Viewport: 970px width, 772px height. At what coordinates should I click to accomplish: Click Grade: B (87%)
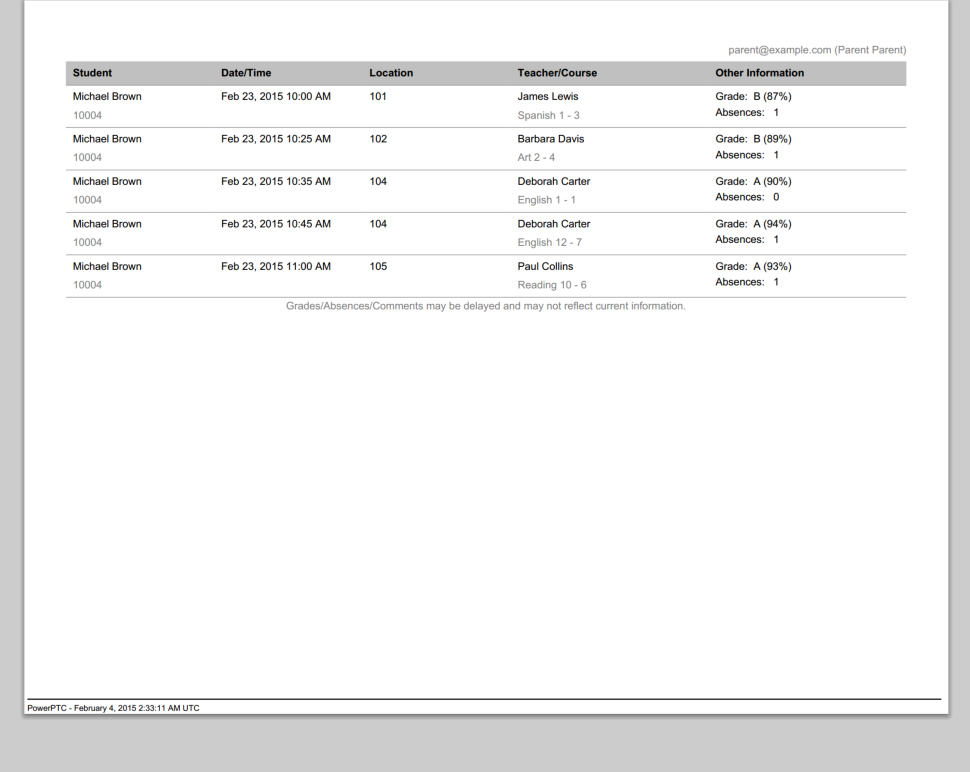(753, 96)
